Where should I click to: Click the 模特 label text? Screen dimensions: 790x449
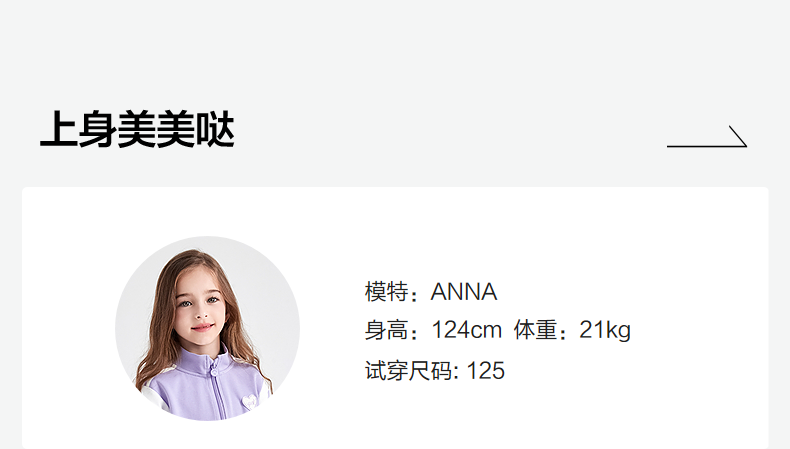386,292
